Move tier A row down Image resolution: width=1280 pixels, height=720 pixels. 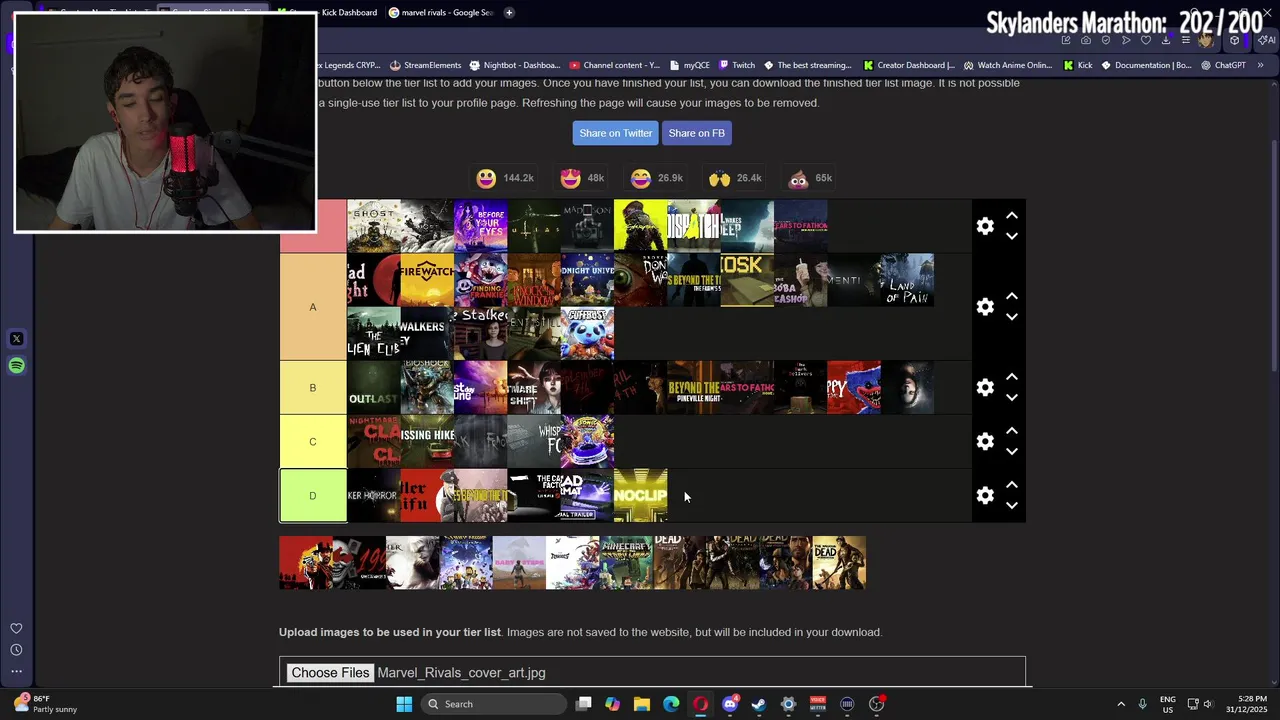coord(1012,317)
